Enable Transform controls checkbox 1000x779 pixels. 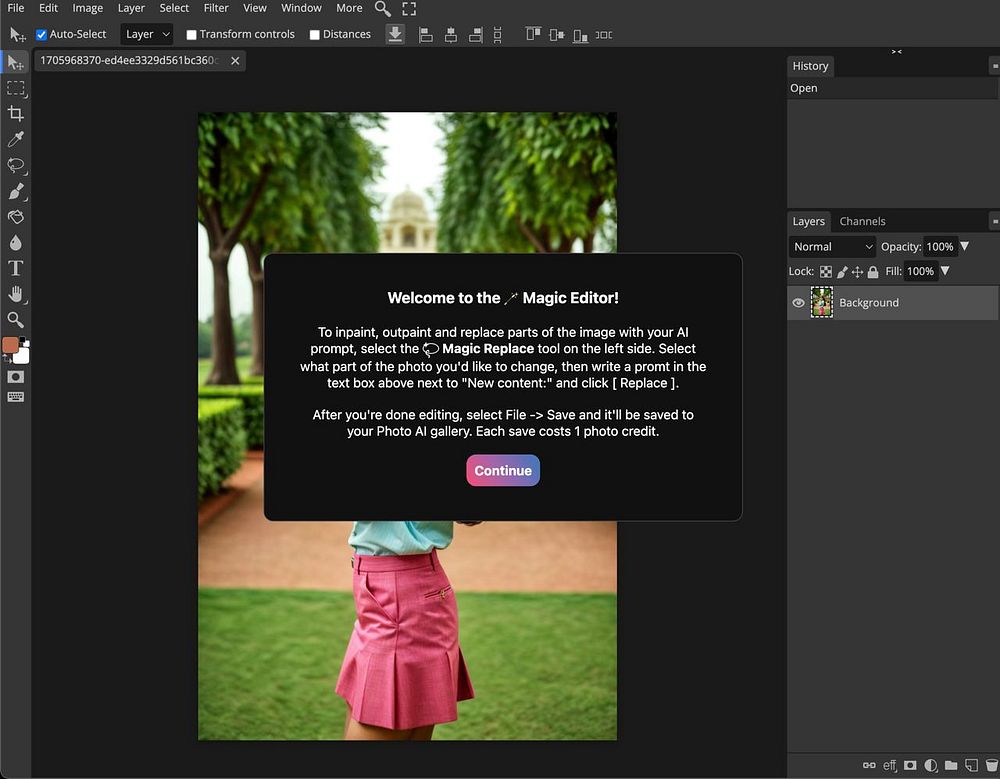tap(192, 35)
